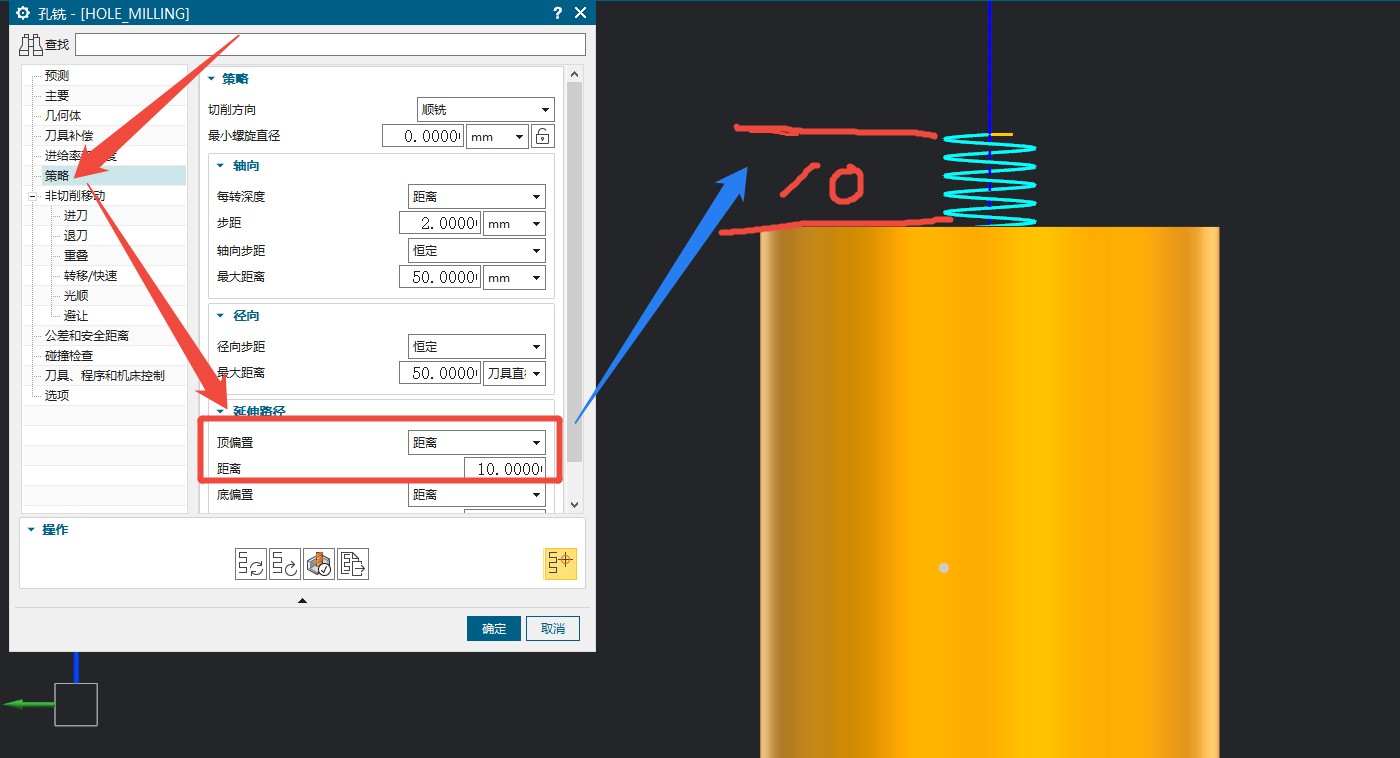
Task: Click the Verify tool path icon
Action: [319, 564]
